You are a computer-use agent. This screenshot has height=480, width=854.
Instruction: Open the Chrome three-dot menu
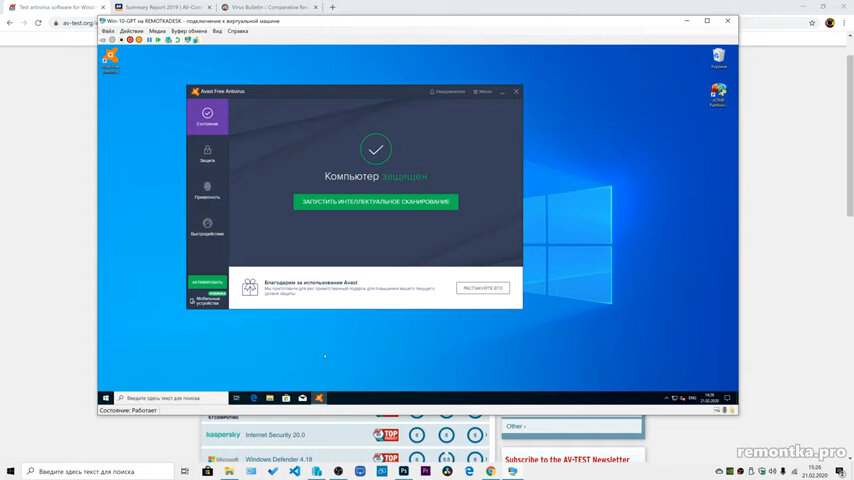pyautogui.click(x=844, y=23)
